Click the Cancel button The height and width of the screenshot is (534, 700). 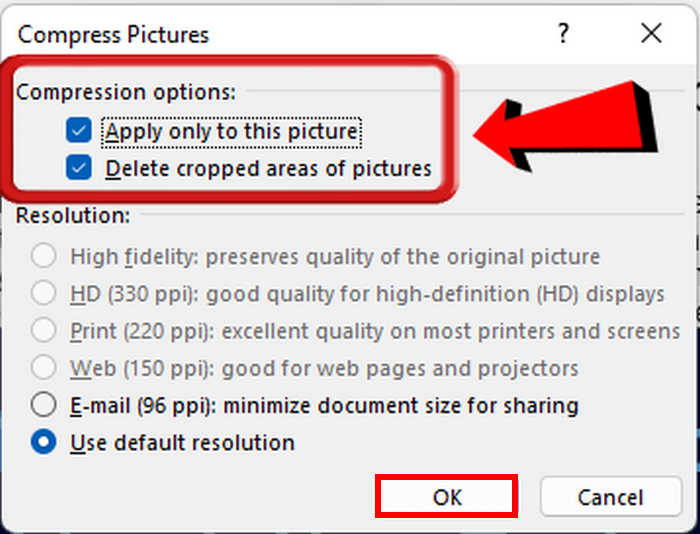pyautogui.click(x=611, y=496)
